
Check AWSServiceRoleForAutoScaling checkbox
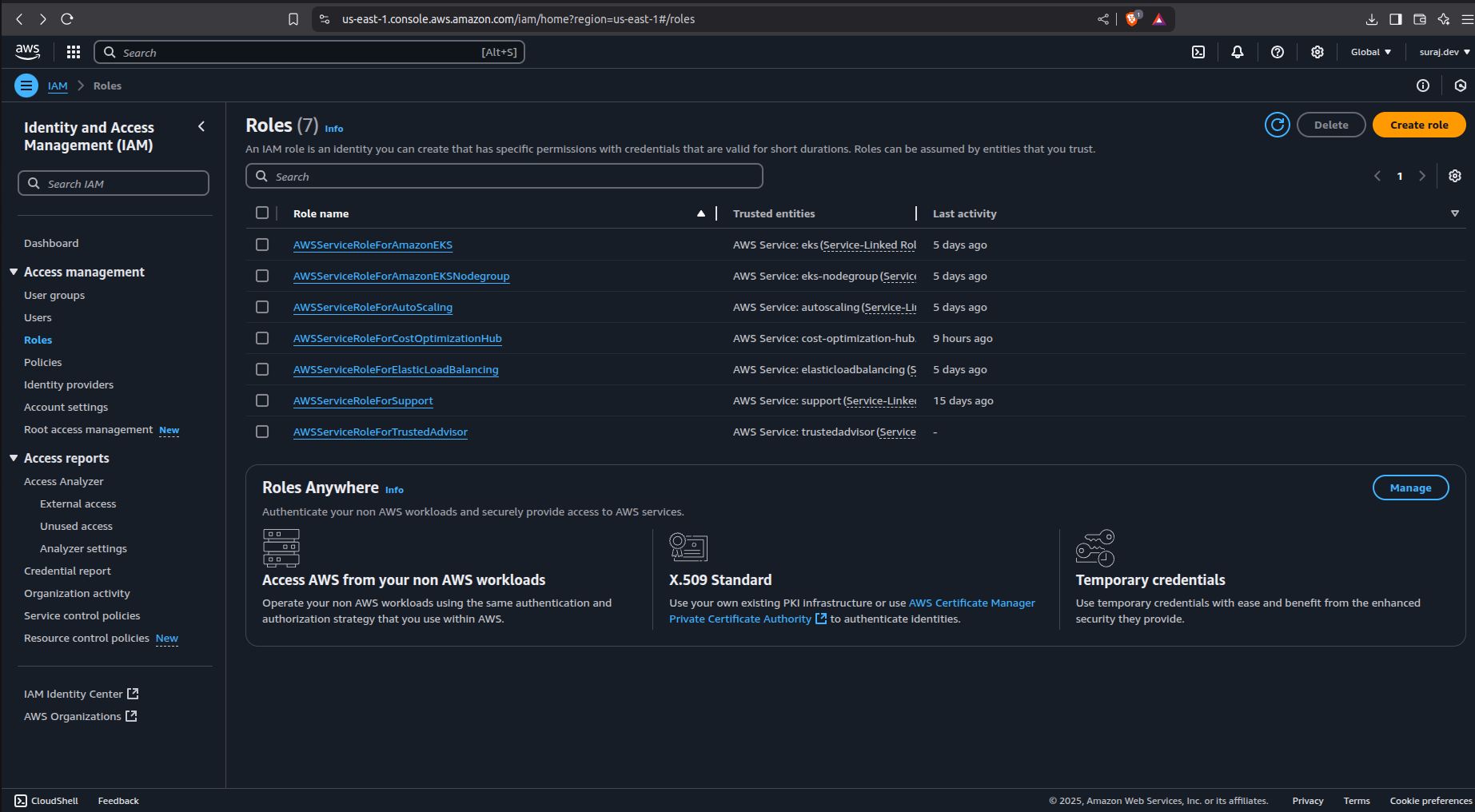262,307
